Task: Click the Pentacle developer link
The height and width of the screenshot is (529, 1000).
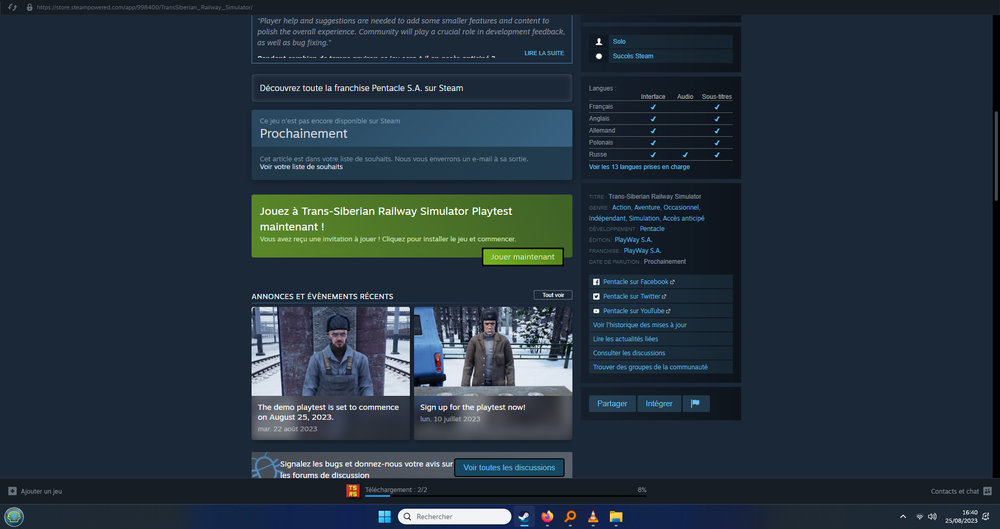Action: point(652,229)
